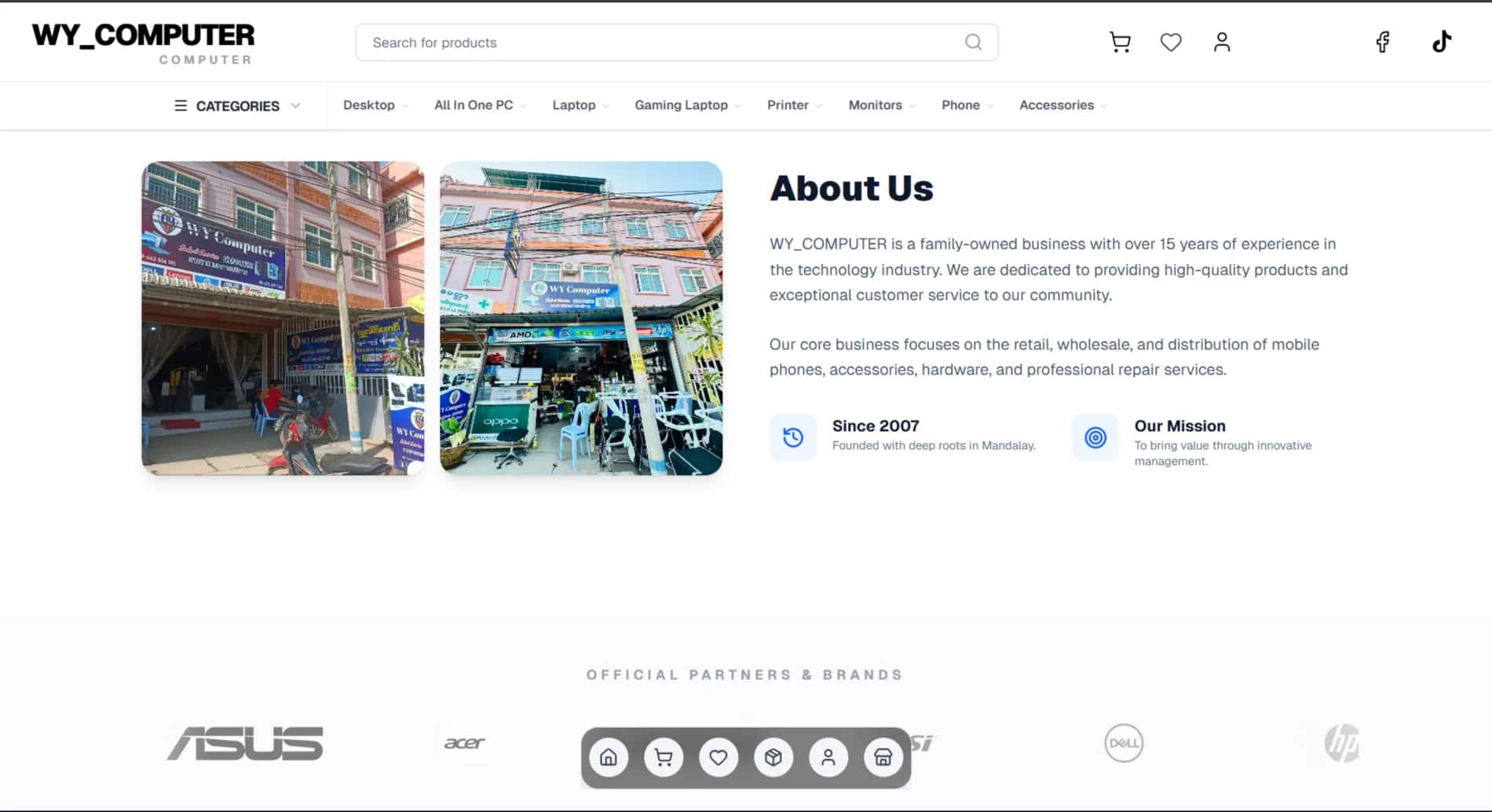Expand the Phone menu chevron
This screenshot has height=812, width=1492.
(x=990, y=106)
